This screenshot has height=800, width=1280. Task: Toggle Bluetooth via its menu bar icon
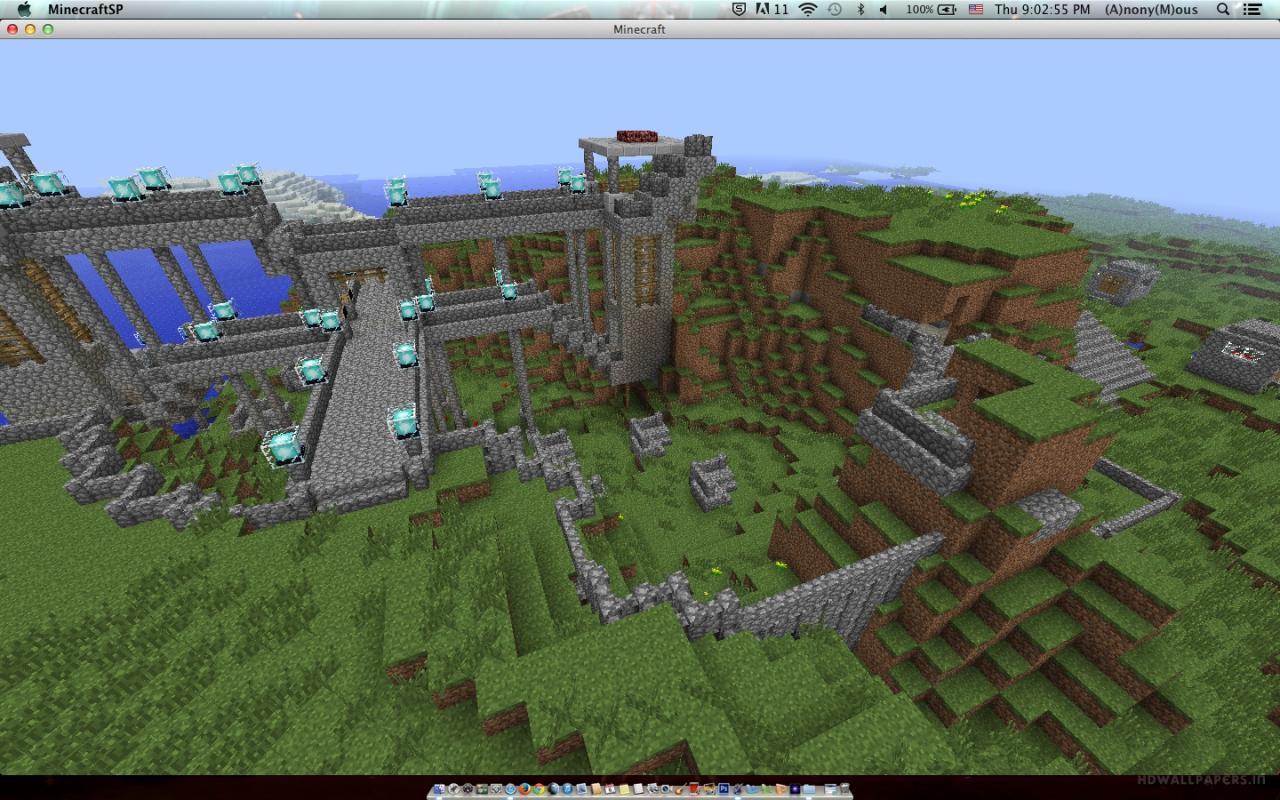tap(860, 9)
